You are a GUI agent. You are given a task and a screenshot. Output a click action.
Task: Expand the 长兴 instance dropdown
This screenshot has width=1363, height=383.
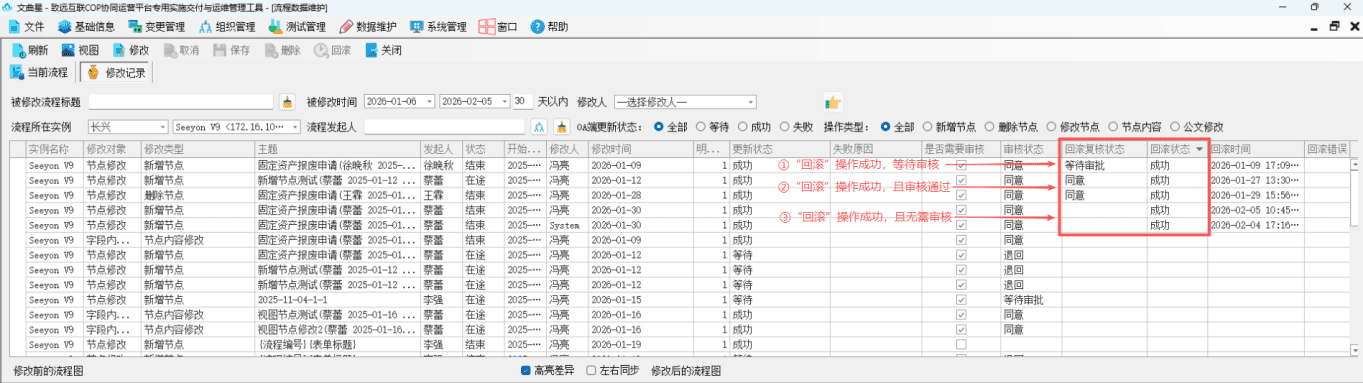pyautogui.click(x=128, y=127)
